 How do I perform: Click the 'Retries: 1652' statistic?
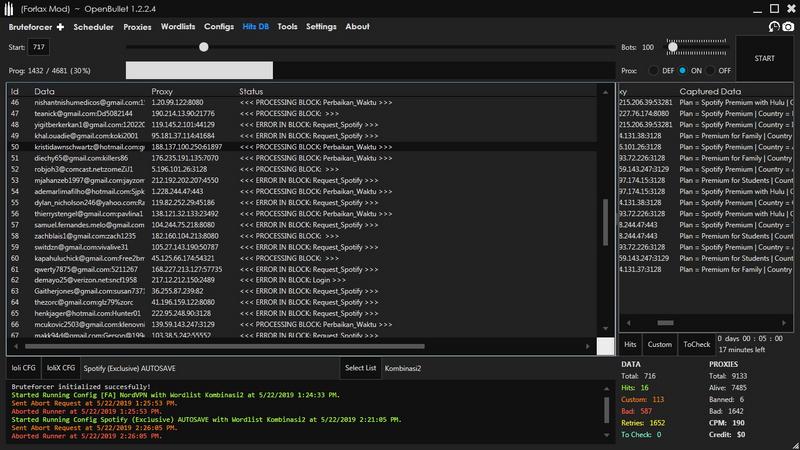[643, 423]
